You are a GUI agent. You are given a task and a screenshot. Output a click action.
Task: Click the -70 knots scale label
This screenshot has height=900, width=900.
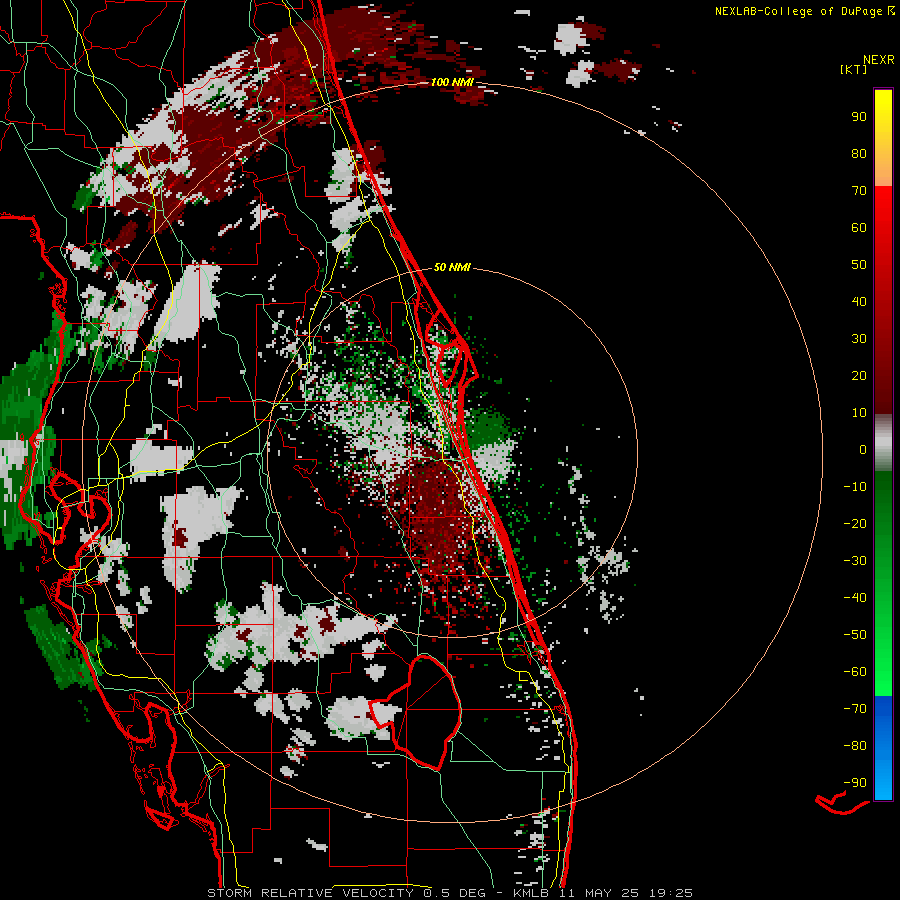click(x=855, y=708)
